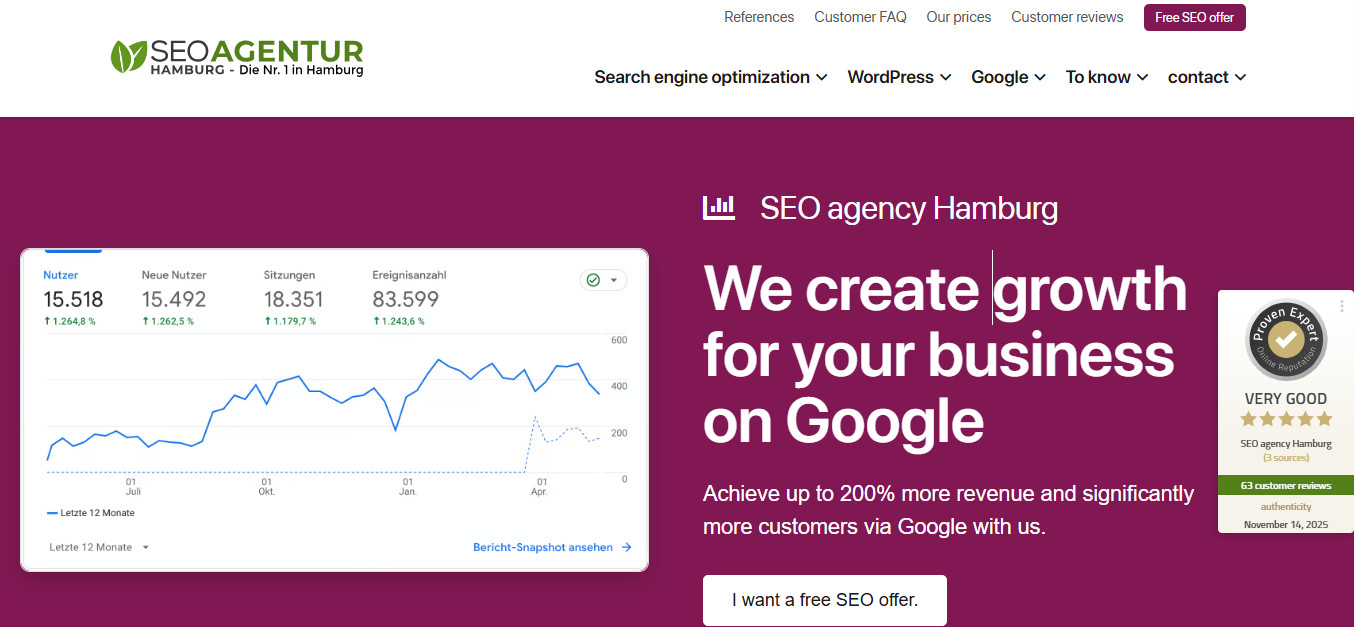Click the bar chart icon beside heading
1355x627 pixels.
(719, 207)
